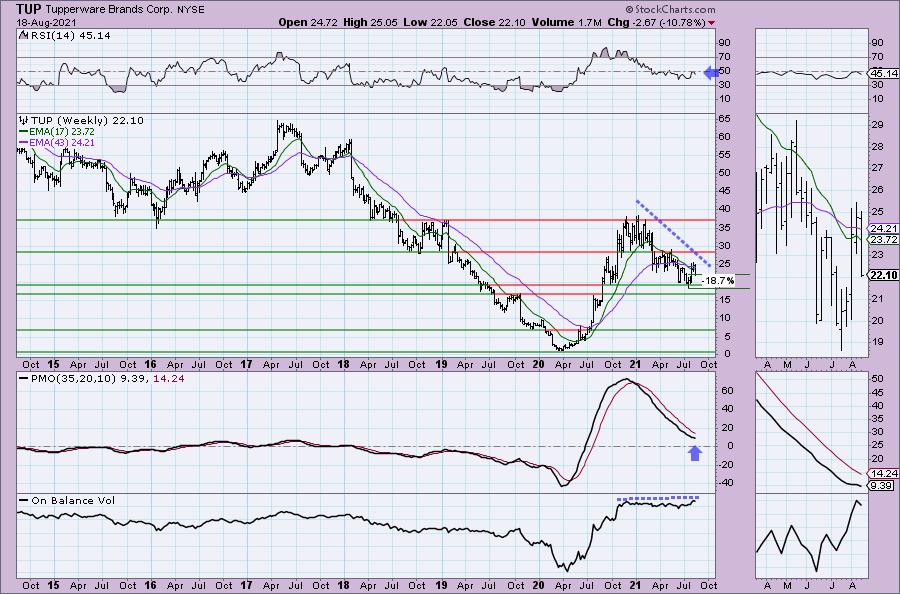
Task: Select the Tupperware Brands Corp. company name
Action: [109, 10]
